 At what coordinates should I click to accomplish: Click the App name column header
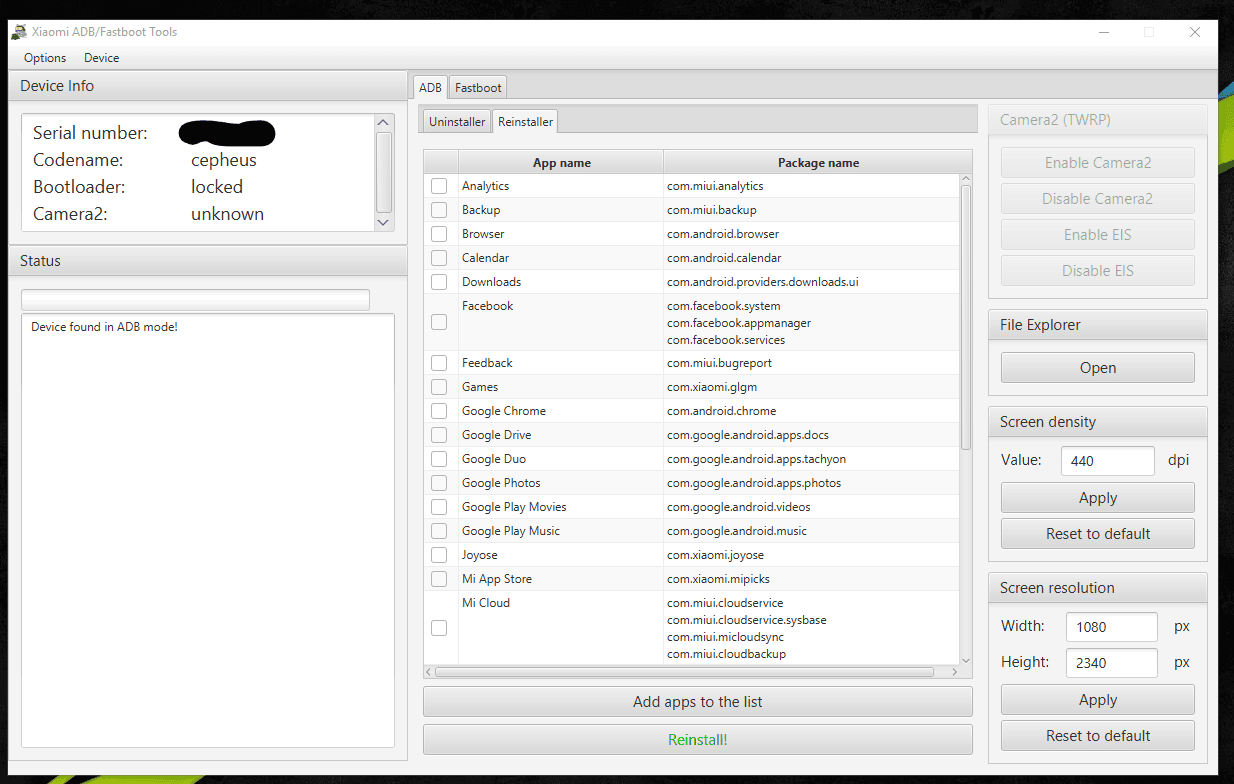point(561,163)
